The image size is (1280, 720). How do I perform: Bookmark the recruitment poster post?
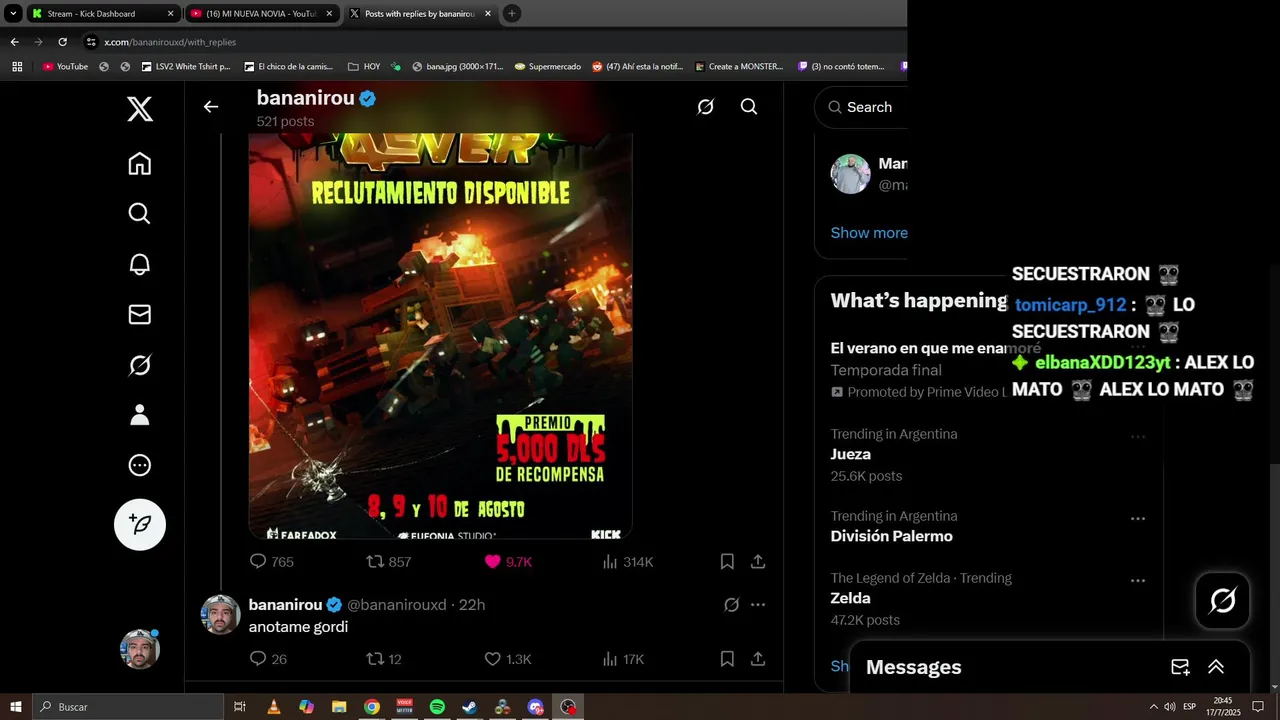pos(727,562)
